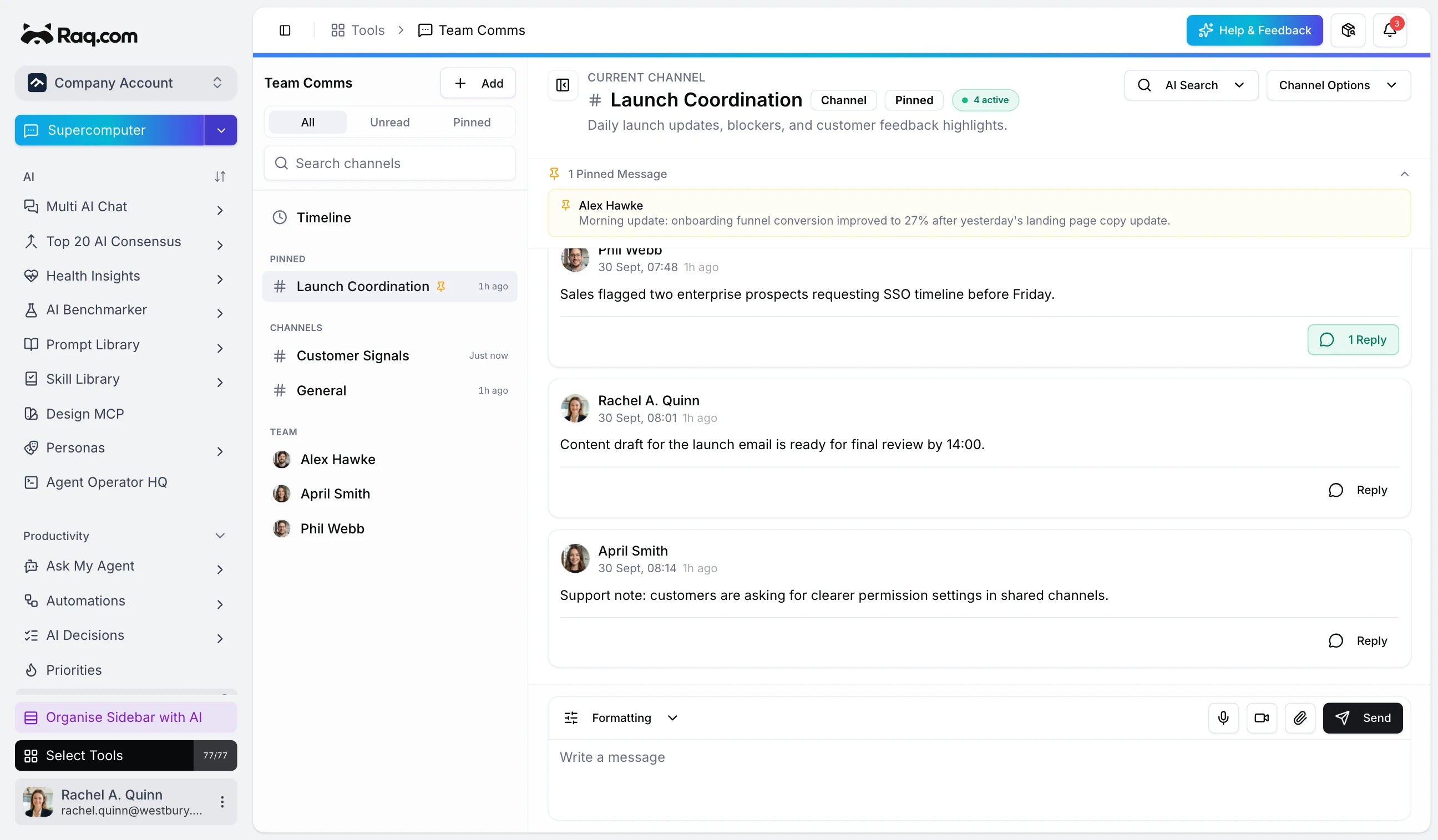Open the Timeline view
The width and height of the screenshot is (1438, 840).
[390, 217]
